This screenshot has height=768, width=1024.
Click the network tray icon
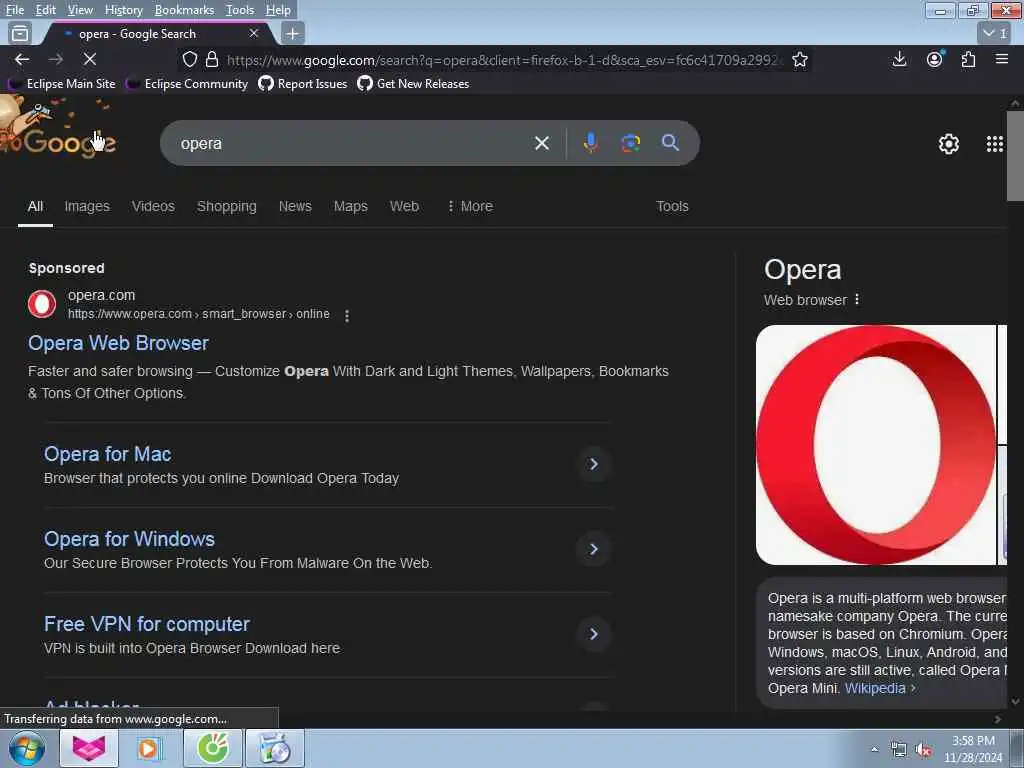click(x=899, y=750)
